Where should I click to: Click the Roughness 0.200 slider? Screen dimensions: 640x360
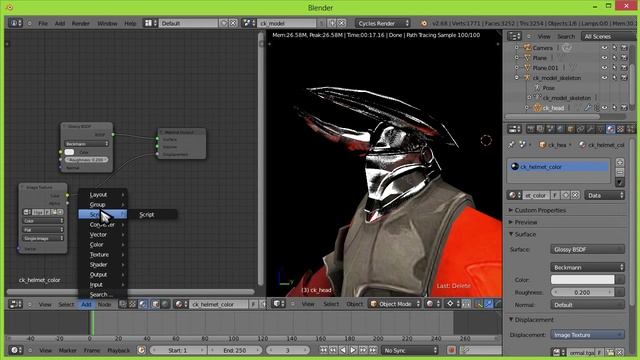pyautogui.click(x=582, y=292)
